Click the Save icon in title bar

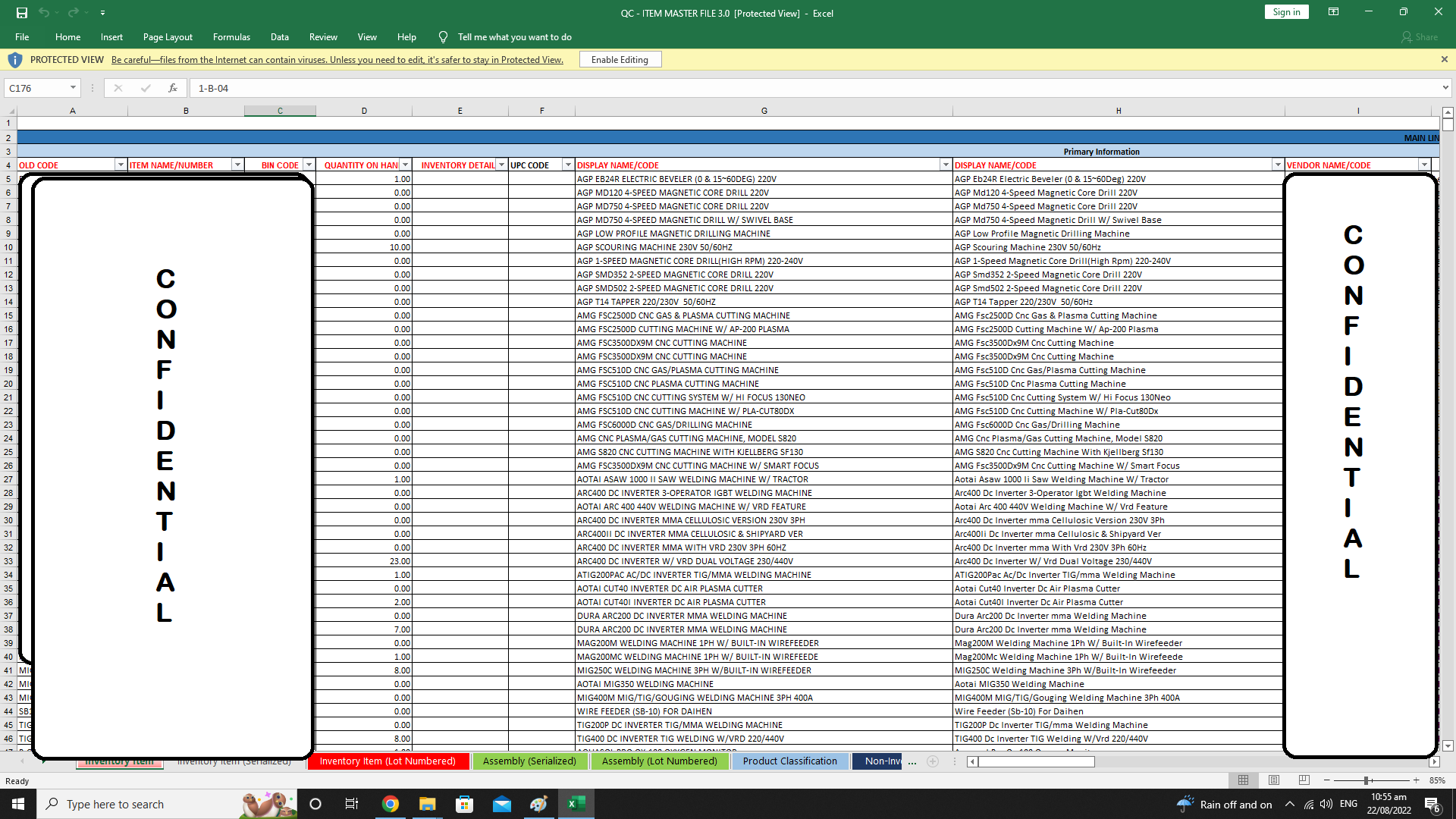click(x=22, y=13)
